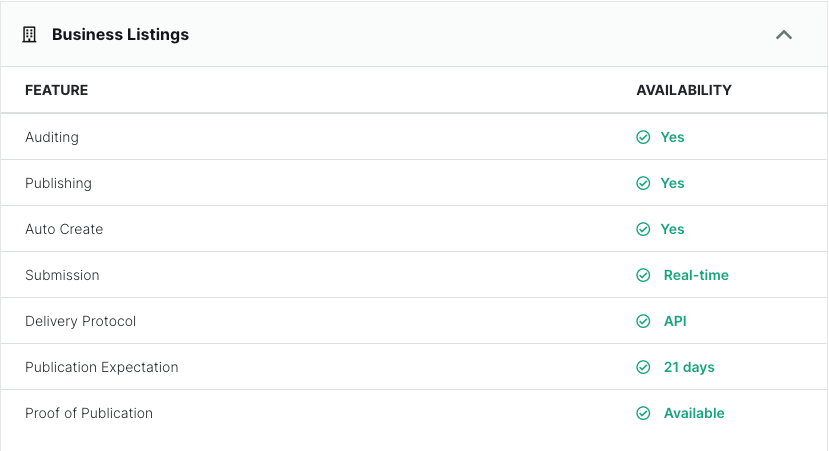Click the Proof of Publication label
829x451 pixels.
tap(89, 413)
